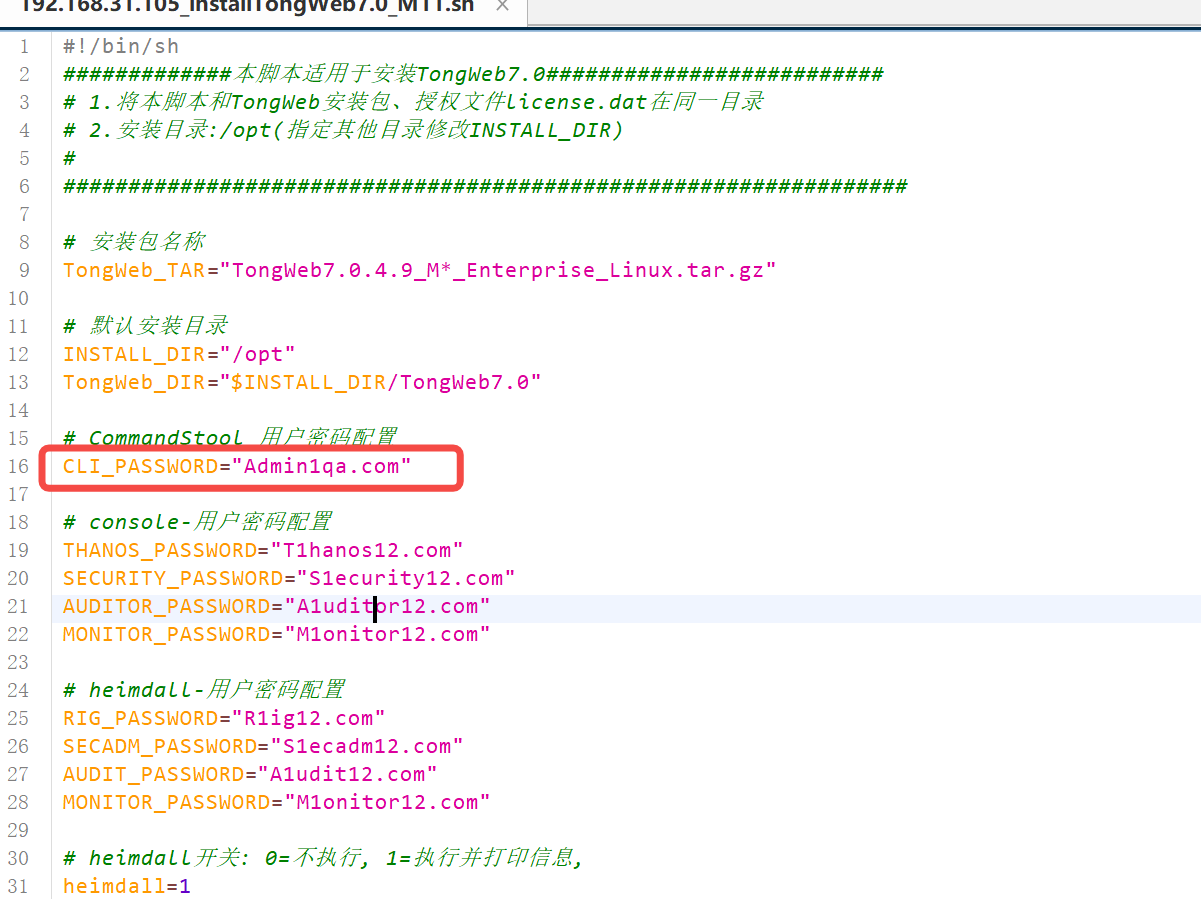Click the MONITOR_PASSWORD line under heimdall section
The width and height of the screenshot is (1201, 899).
click(x=276, y=802)
